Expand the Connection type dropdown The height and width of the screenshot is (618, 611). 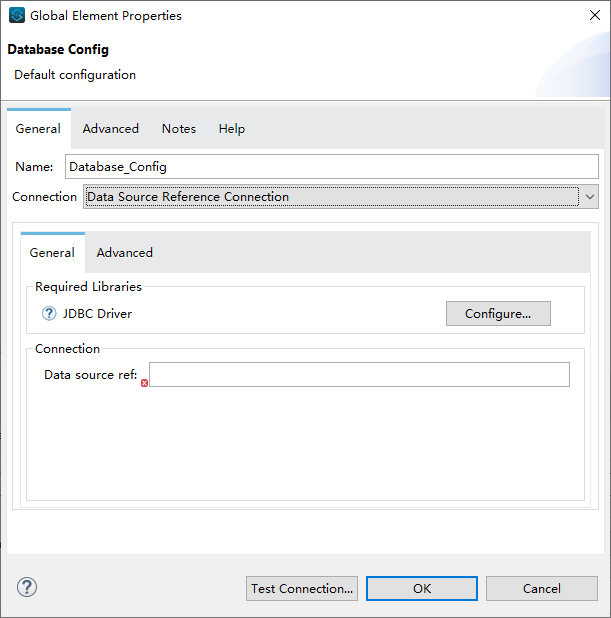[x=589, y=197]
